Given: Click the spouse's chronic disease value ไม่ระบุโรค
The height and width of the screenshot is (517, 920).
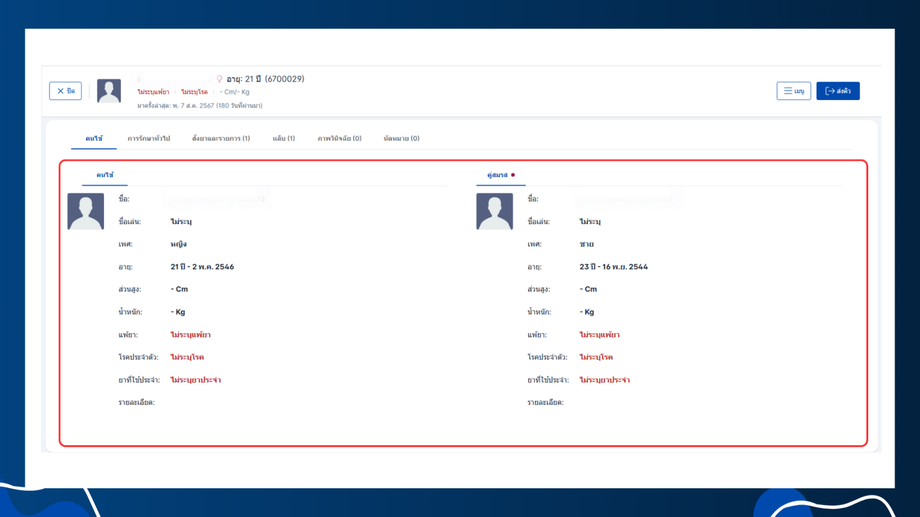Looking at the screenshot, I should tap(596, 357).
